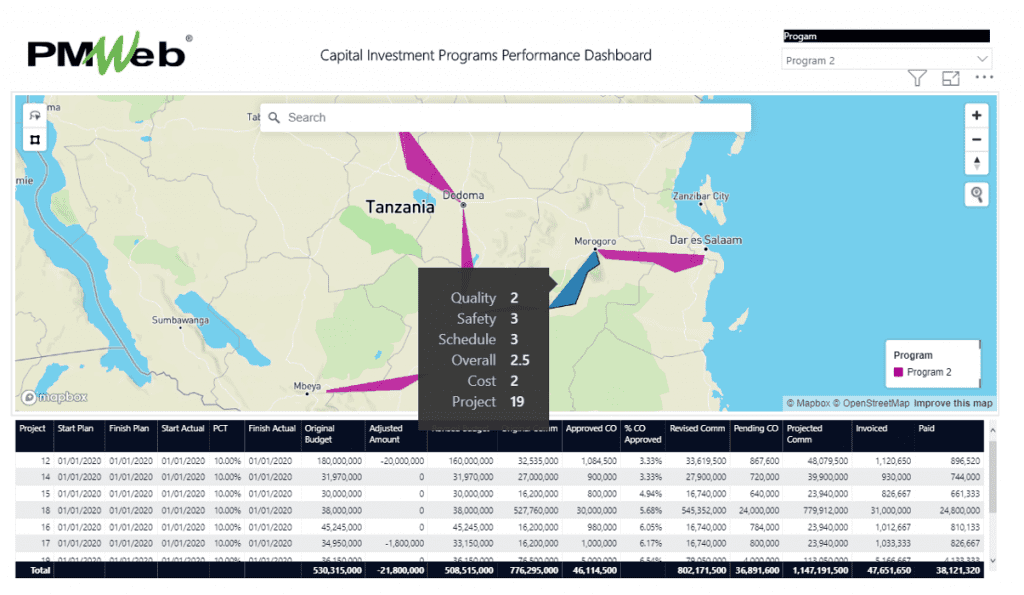1024x595 pixels.
Task: Click the 24,800,000 paid value
Action: pyautogui.click(x=959, y=510)
